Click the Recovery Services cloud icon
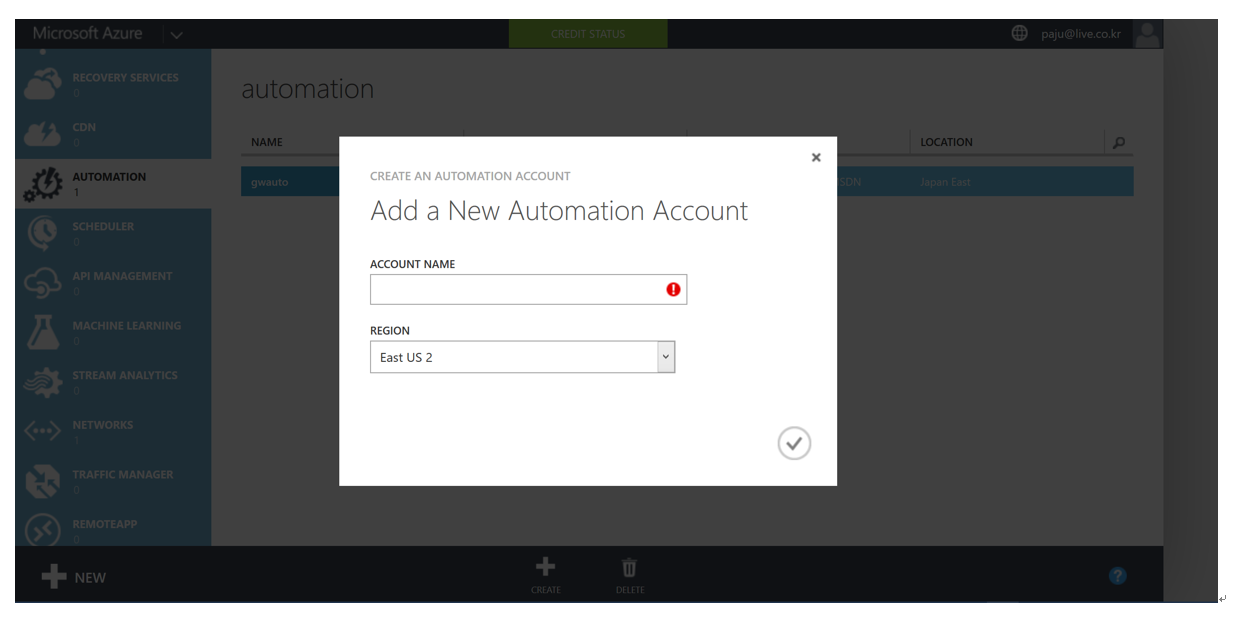Viewport: 1248px width, 623px height. (43, 85)
